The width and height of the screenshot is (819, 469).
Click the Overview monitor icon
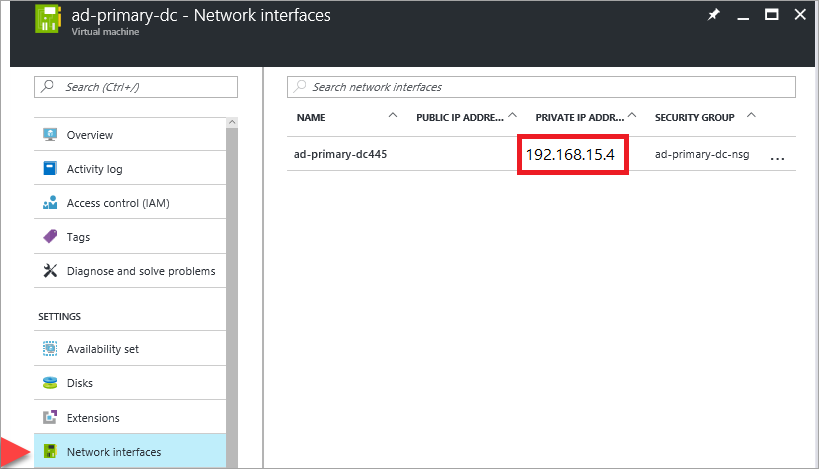tap(50, 135)
